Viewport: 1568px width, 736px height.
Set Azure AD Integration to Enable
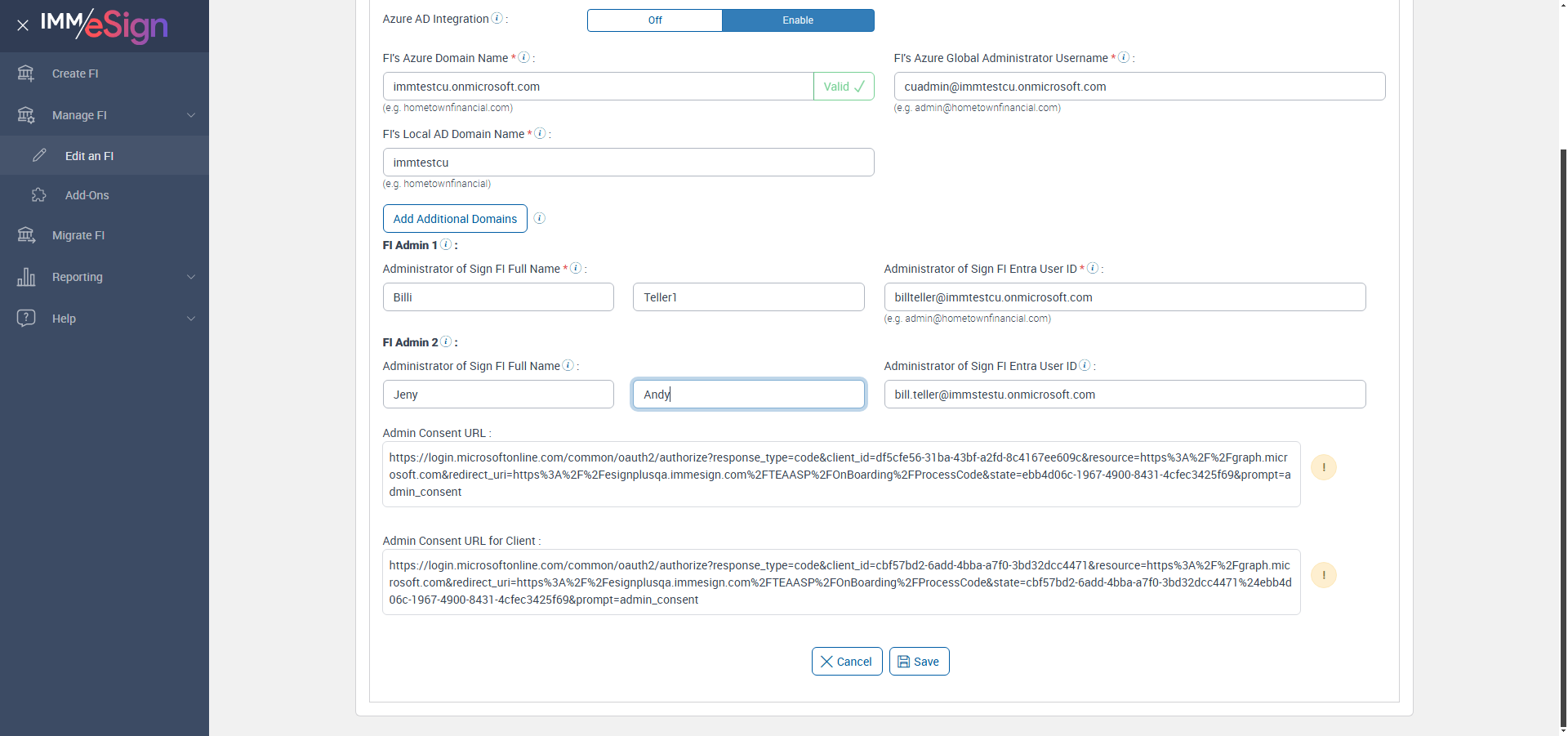[798, 20]
